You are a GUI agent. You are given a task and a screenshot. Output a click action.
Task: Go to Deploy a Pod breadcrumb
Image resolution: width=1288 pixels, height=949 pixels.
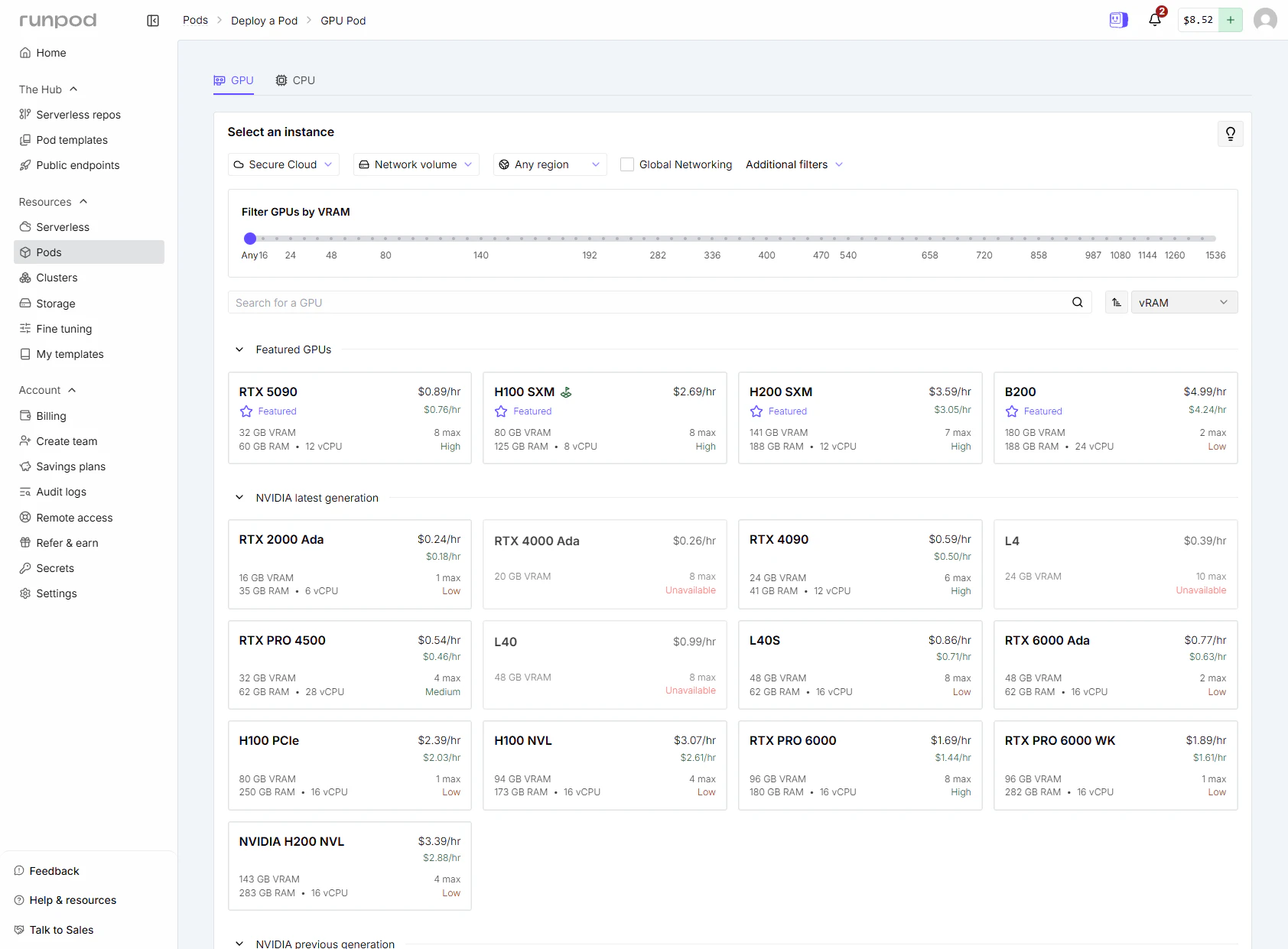coord(264,21)
